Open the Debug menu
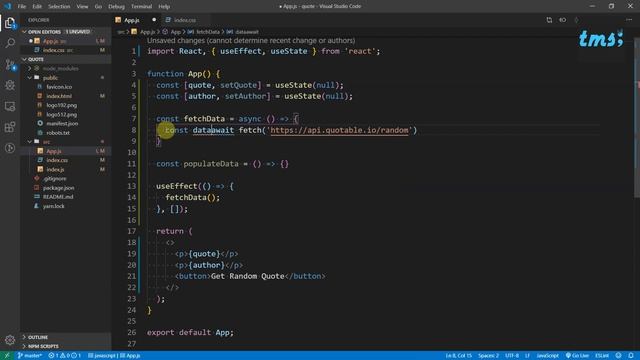 tap(116, 7)
